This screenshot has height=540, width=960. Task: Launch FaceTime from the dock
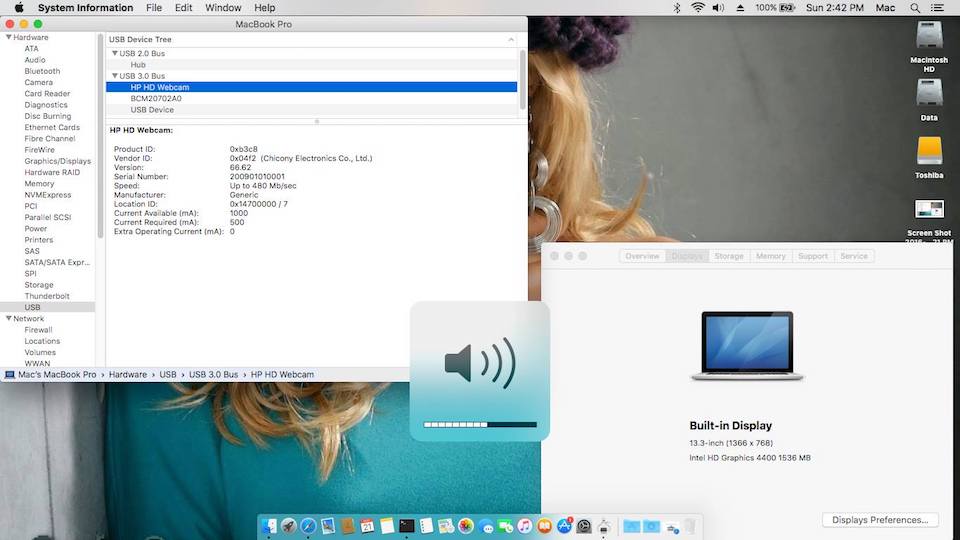pyautogui.click(x=506, y=526)
